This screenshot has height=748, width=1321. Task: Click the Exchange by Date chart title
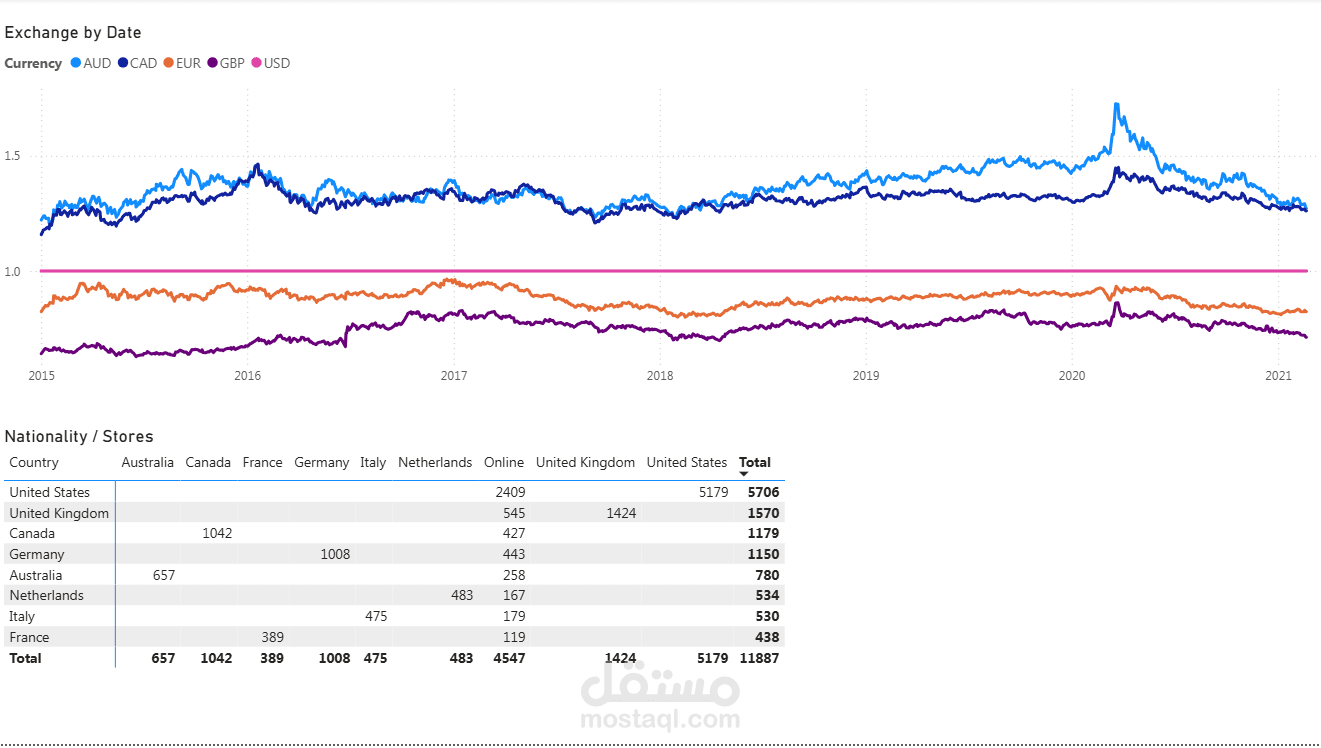[x=73, y=33]
